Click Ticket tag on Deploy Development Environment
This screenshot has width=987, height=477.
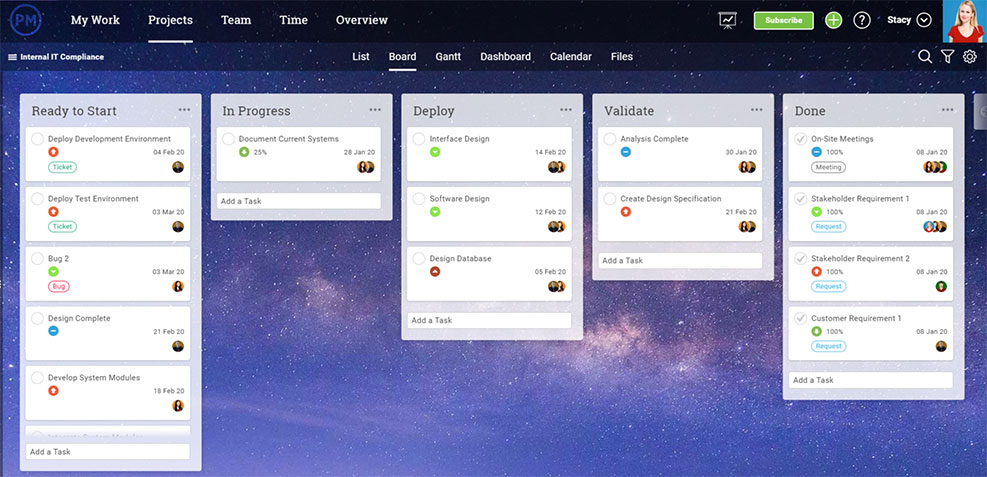click(x=62, y=167)
